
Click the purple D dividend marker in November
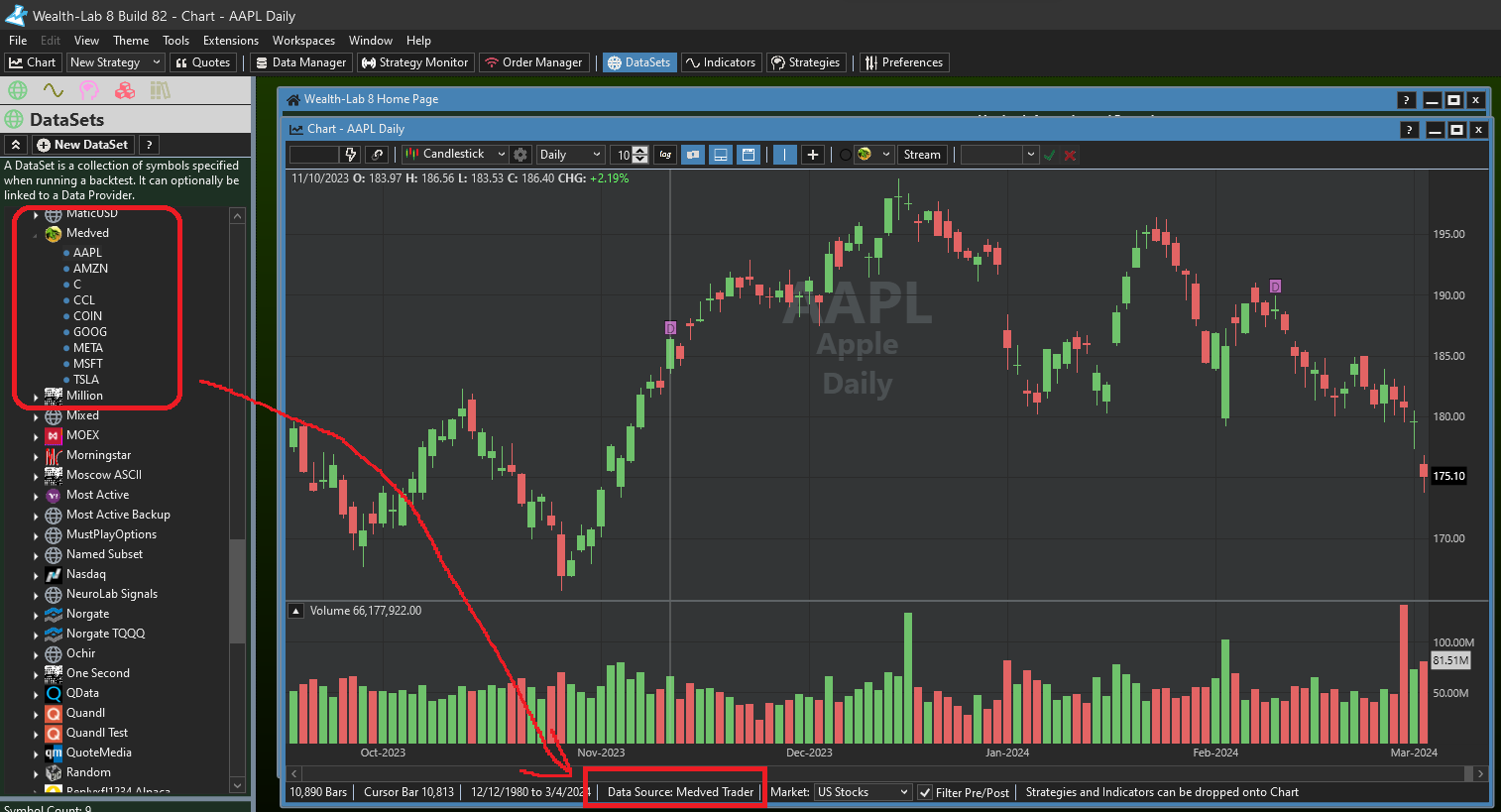tap(670, 328)
